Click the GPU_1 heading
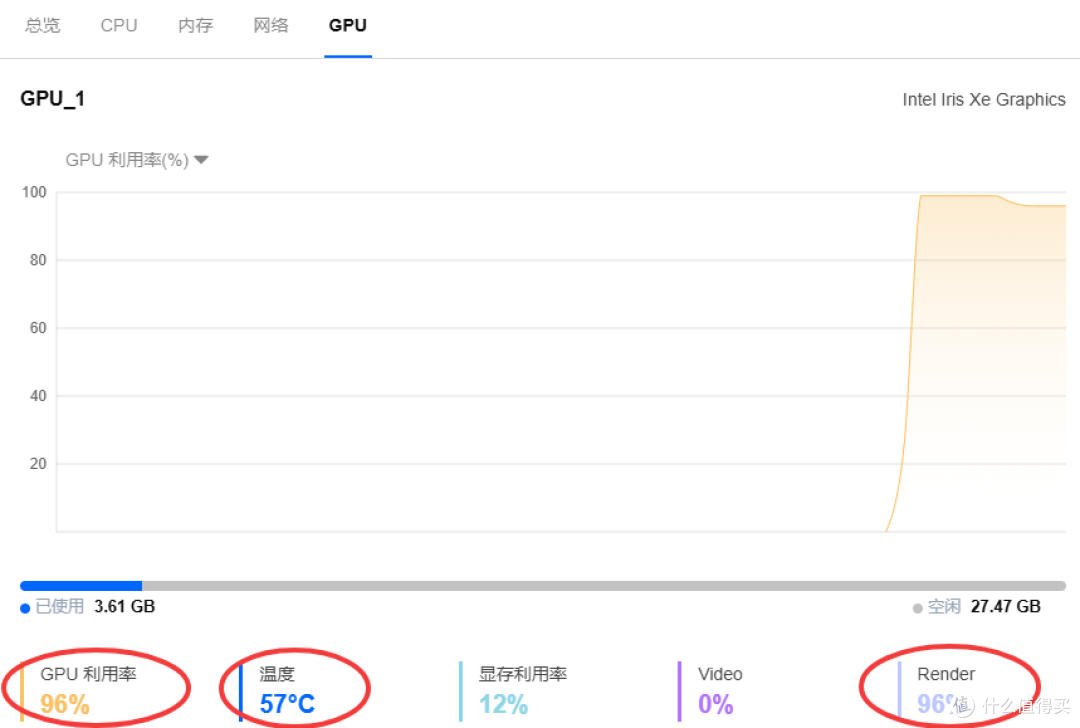 (x=52, y=98)
